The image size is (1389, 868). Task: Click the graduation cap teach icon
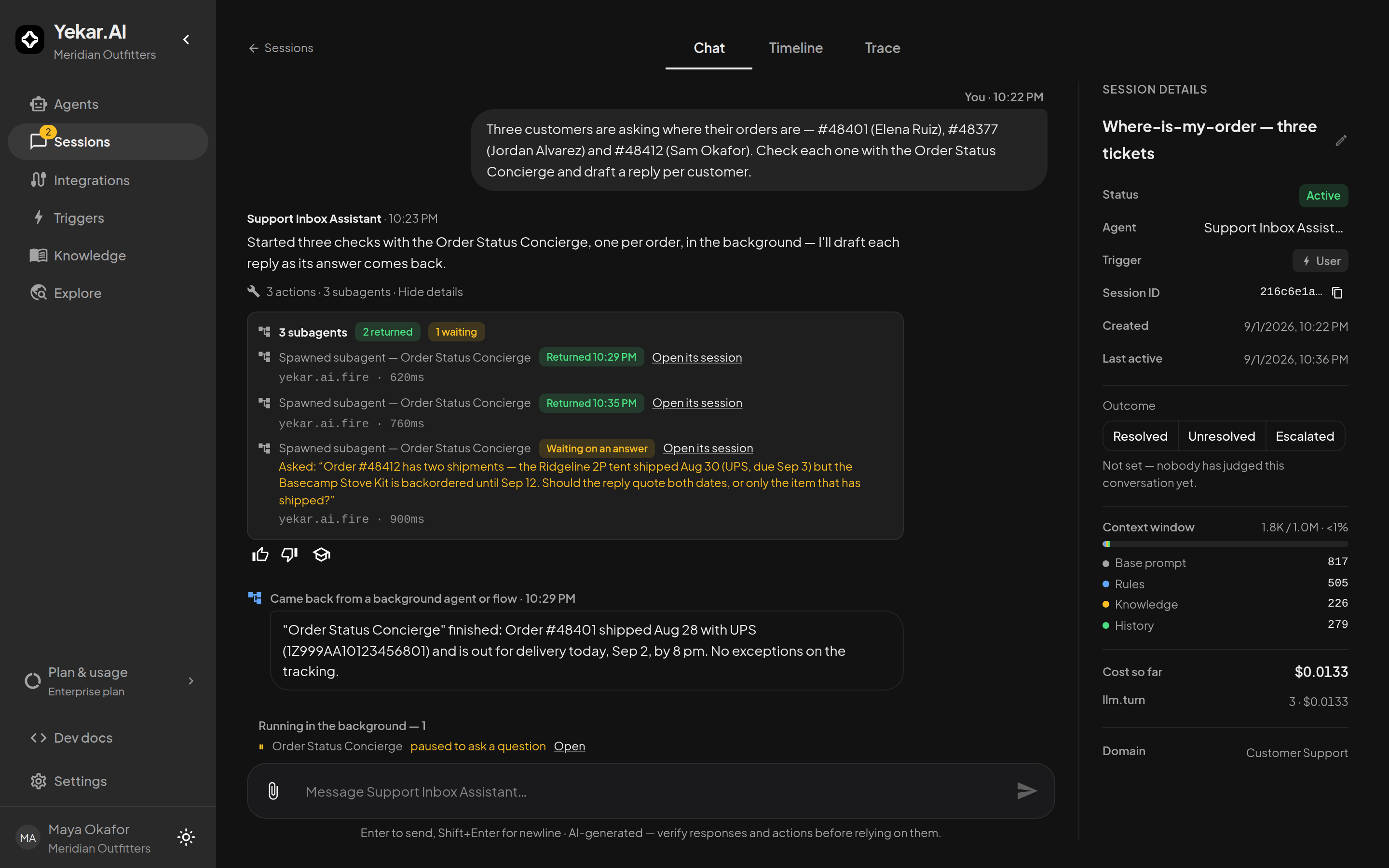click(321, 555)
